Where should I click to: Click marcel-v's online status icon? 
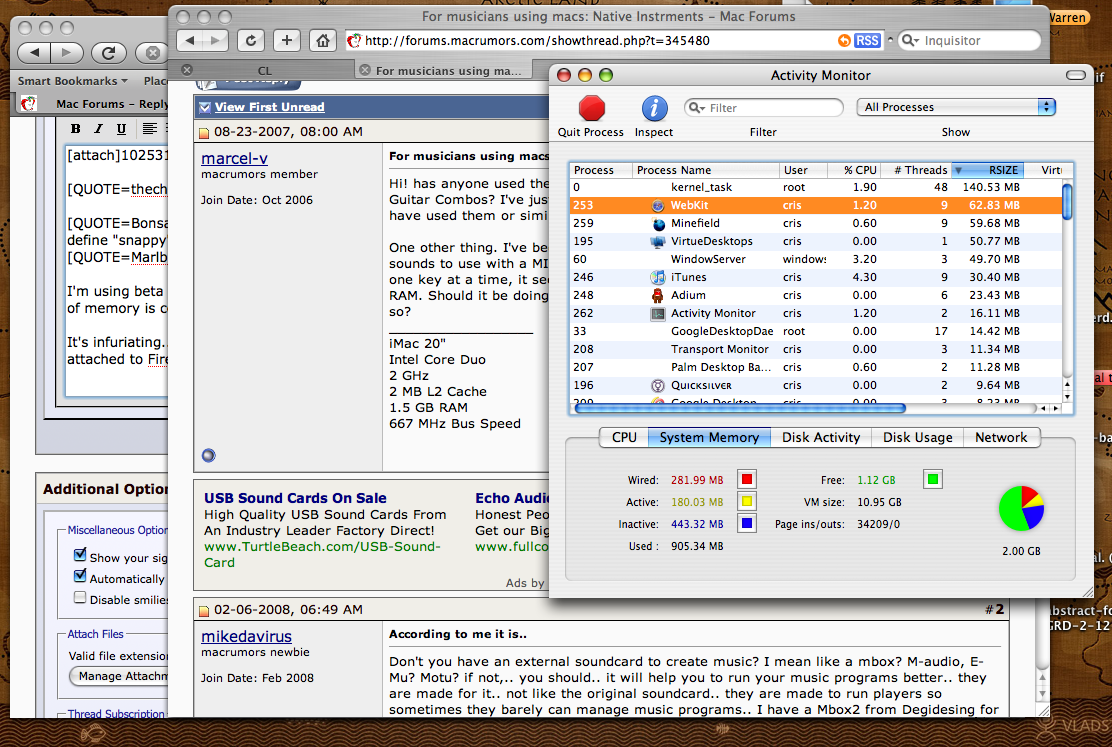pyautogui.click(x=208, y=455)
